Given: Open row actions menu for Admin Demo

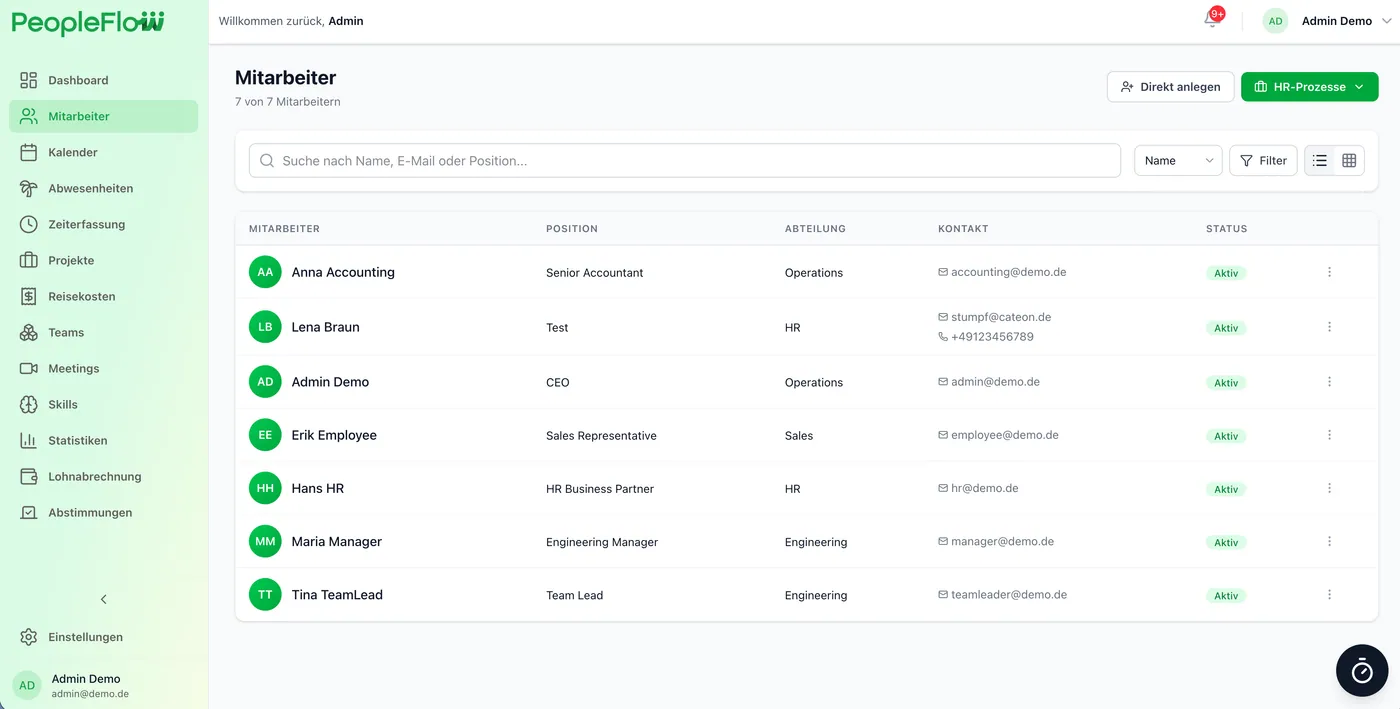Looking at the screenshot, I should 1329,382.
